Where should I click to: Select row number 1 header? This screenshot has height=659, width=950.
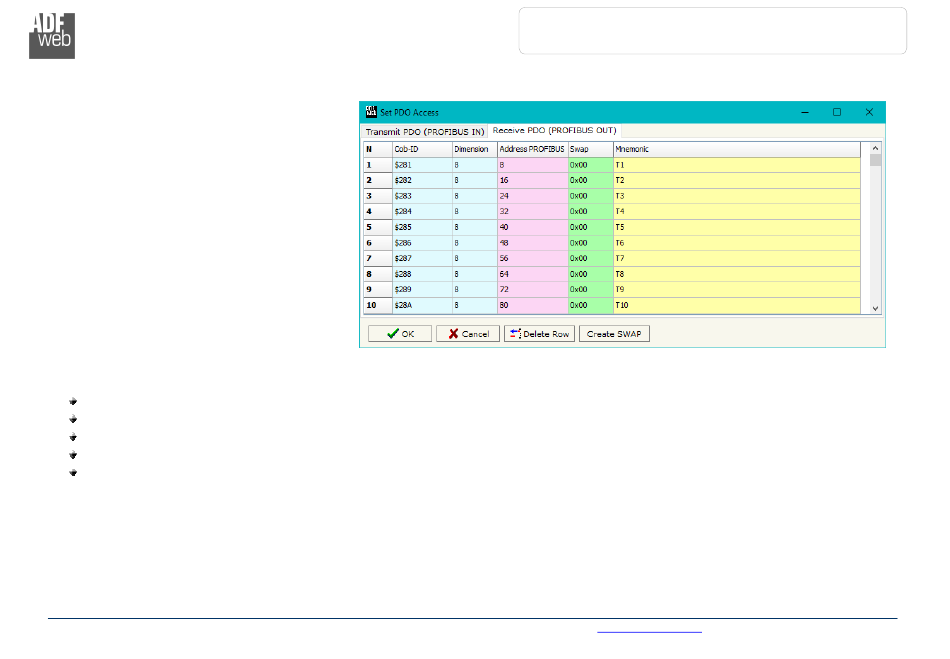point(378,165)
